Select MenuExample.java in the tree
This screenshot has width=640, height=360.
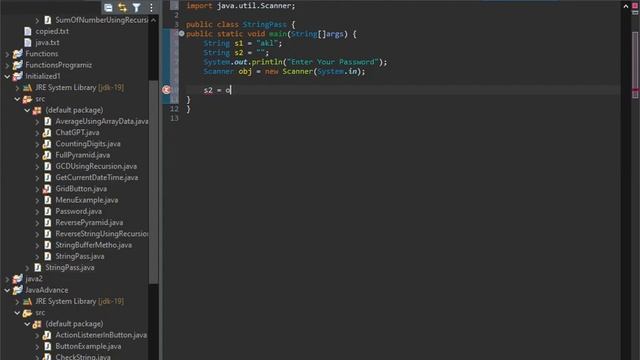(87, 200)
